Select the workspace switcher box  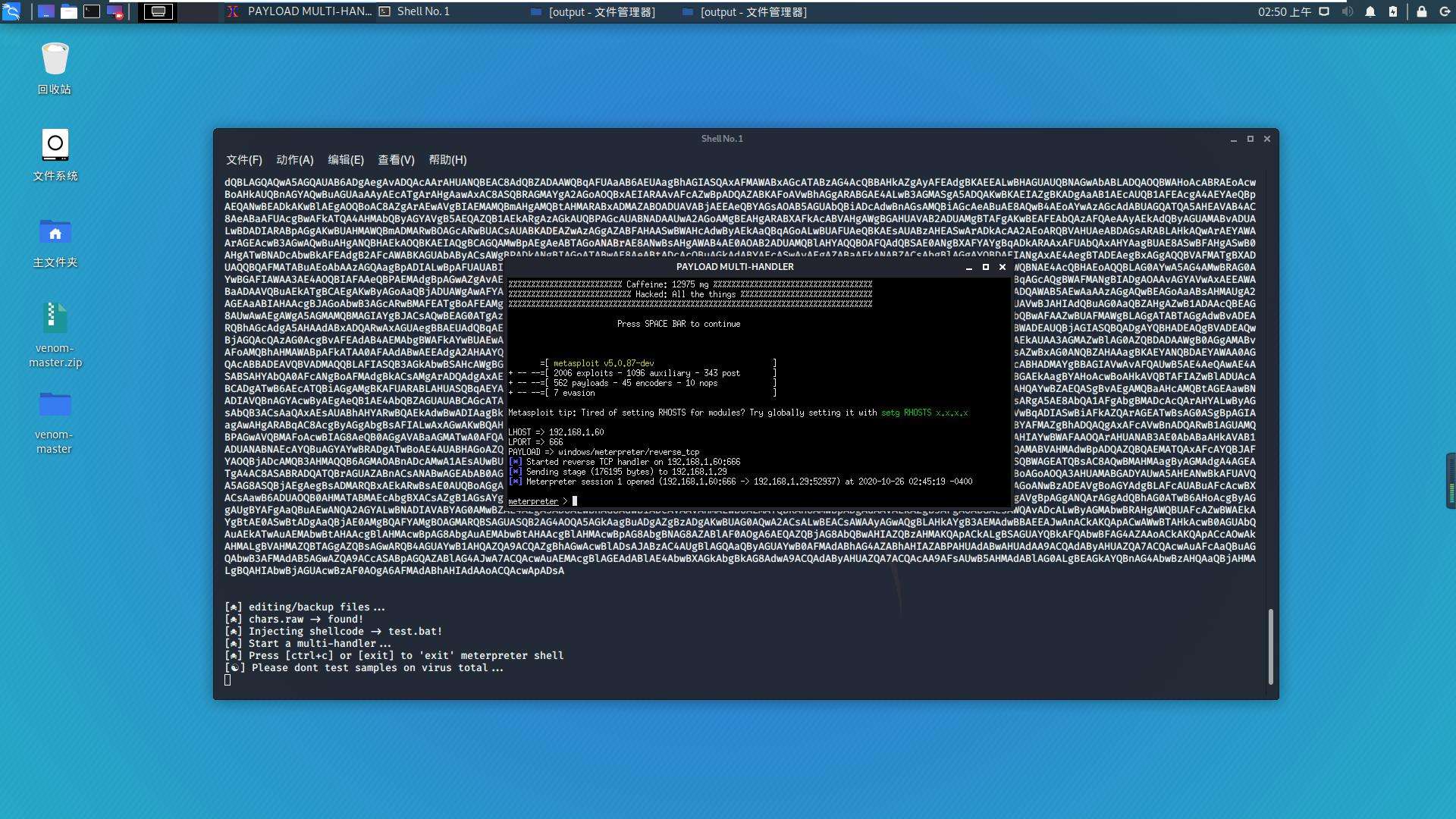(x=158, y=11)
